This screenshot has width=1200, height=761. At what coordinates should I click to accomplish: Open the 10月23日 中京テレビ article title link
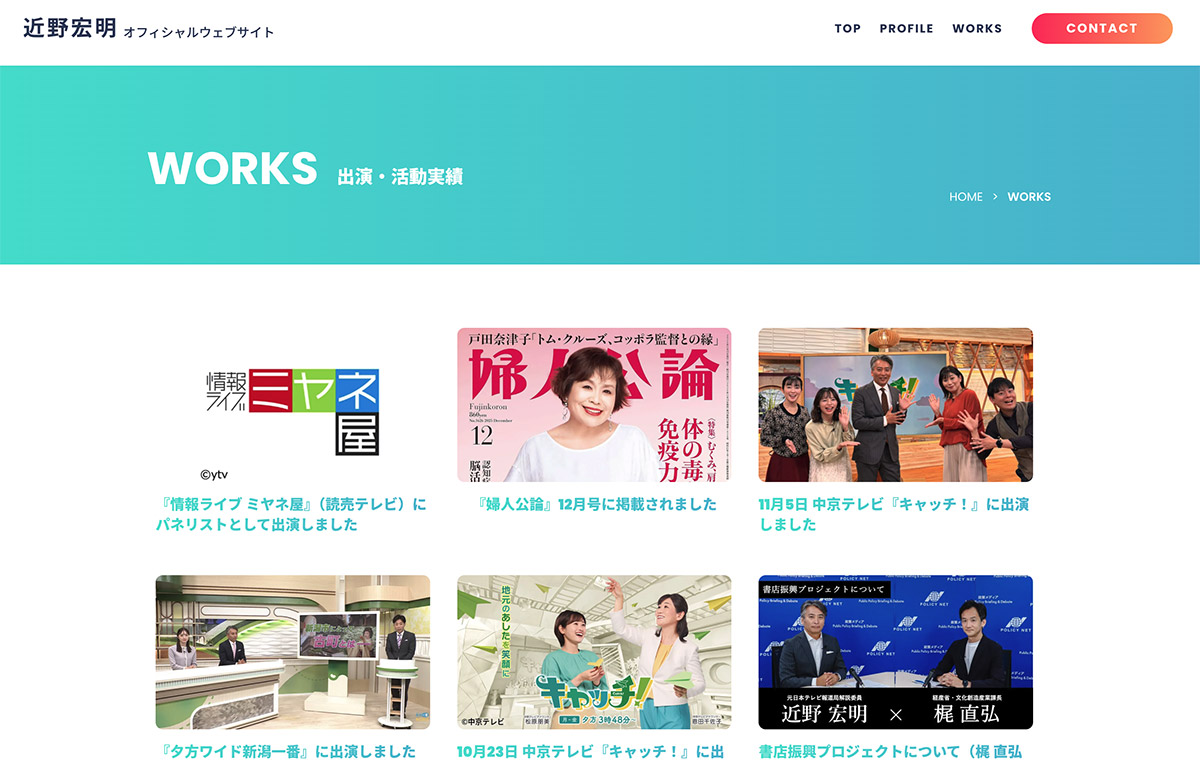click(590, 751)
